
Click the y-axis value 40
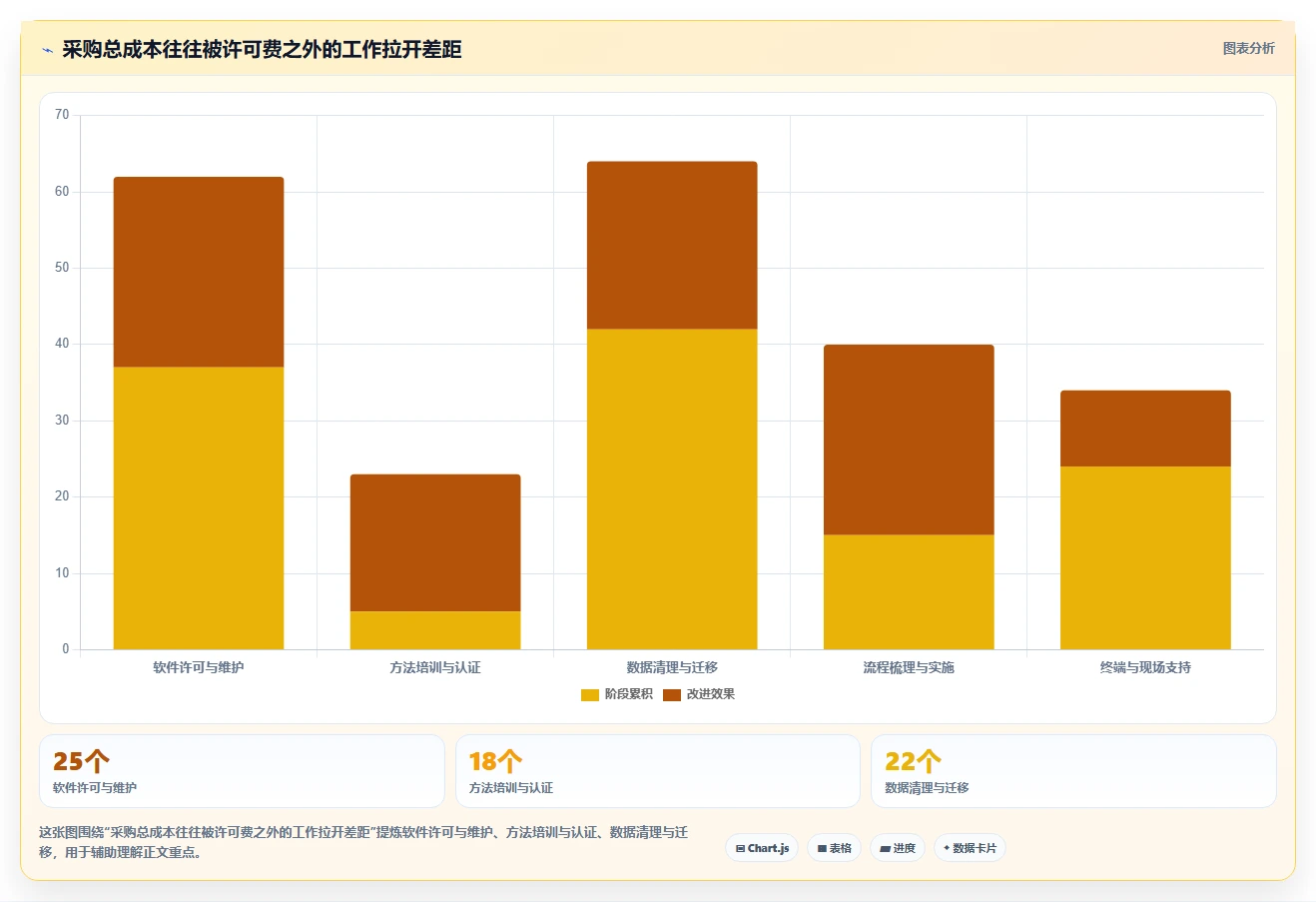[62, 344]
